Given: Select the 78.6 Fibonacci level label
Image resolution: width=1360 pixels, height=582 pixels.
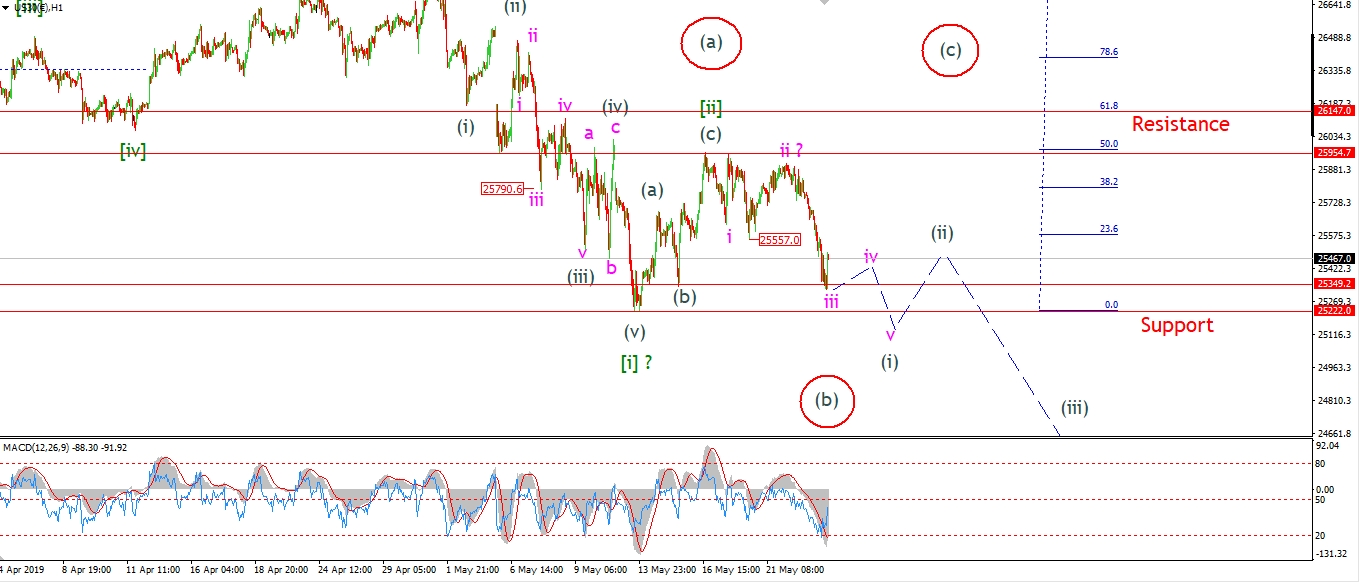Looking at the screenshot, I should [1108, 52].
